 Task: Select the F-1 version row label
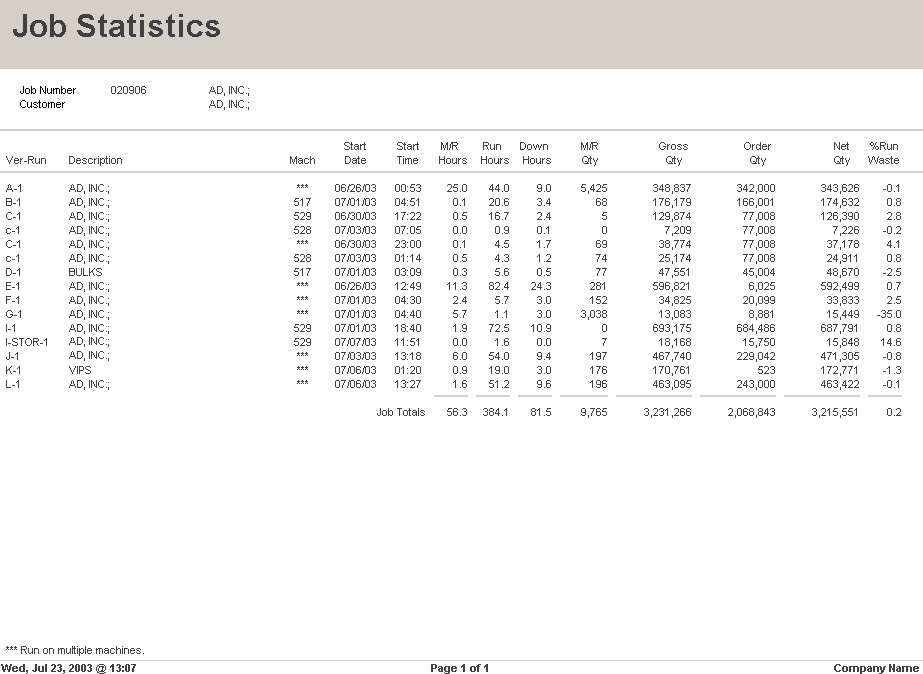[13, 300]
